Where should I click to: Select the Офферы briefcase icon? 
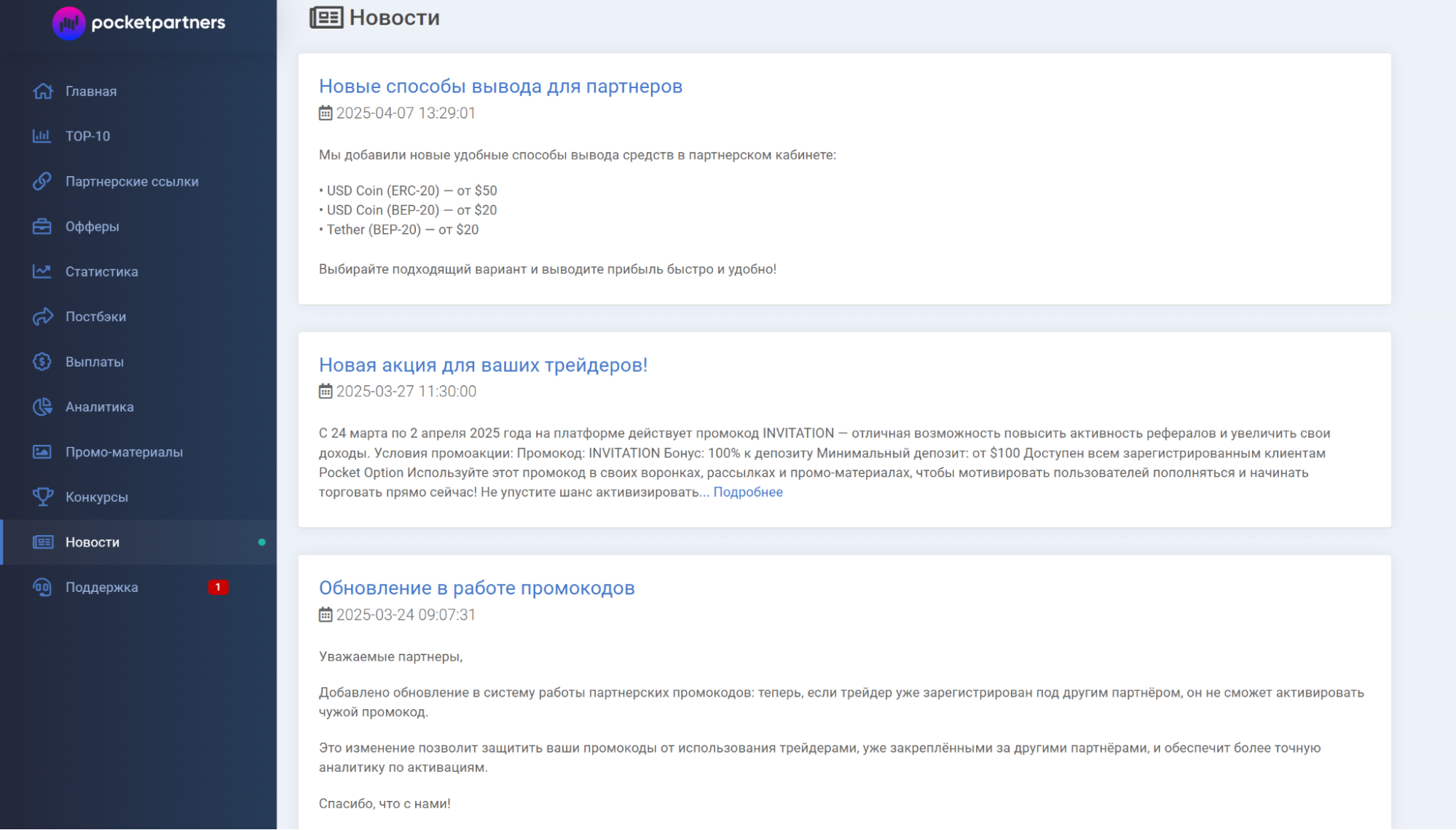click(x=42, y=226)
